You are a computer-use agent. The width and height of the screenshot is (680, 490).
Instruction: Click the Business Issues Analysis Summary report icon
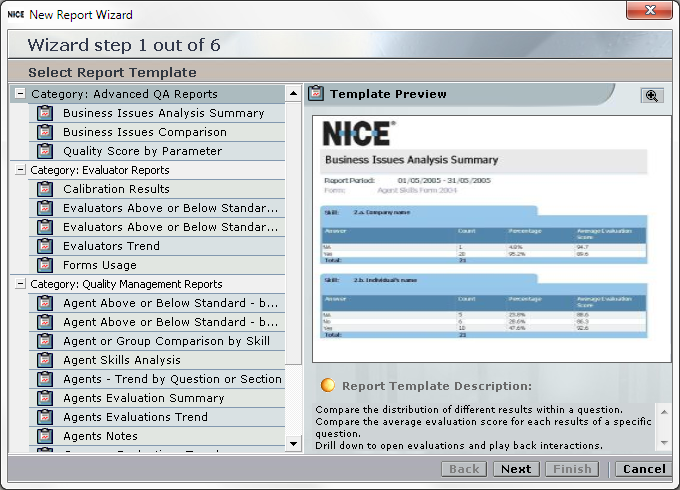[x=45, y=113]
